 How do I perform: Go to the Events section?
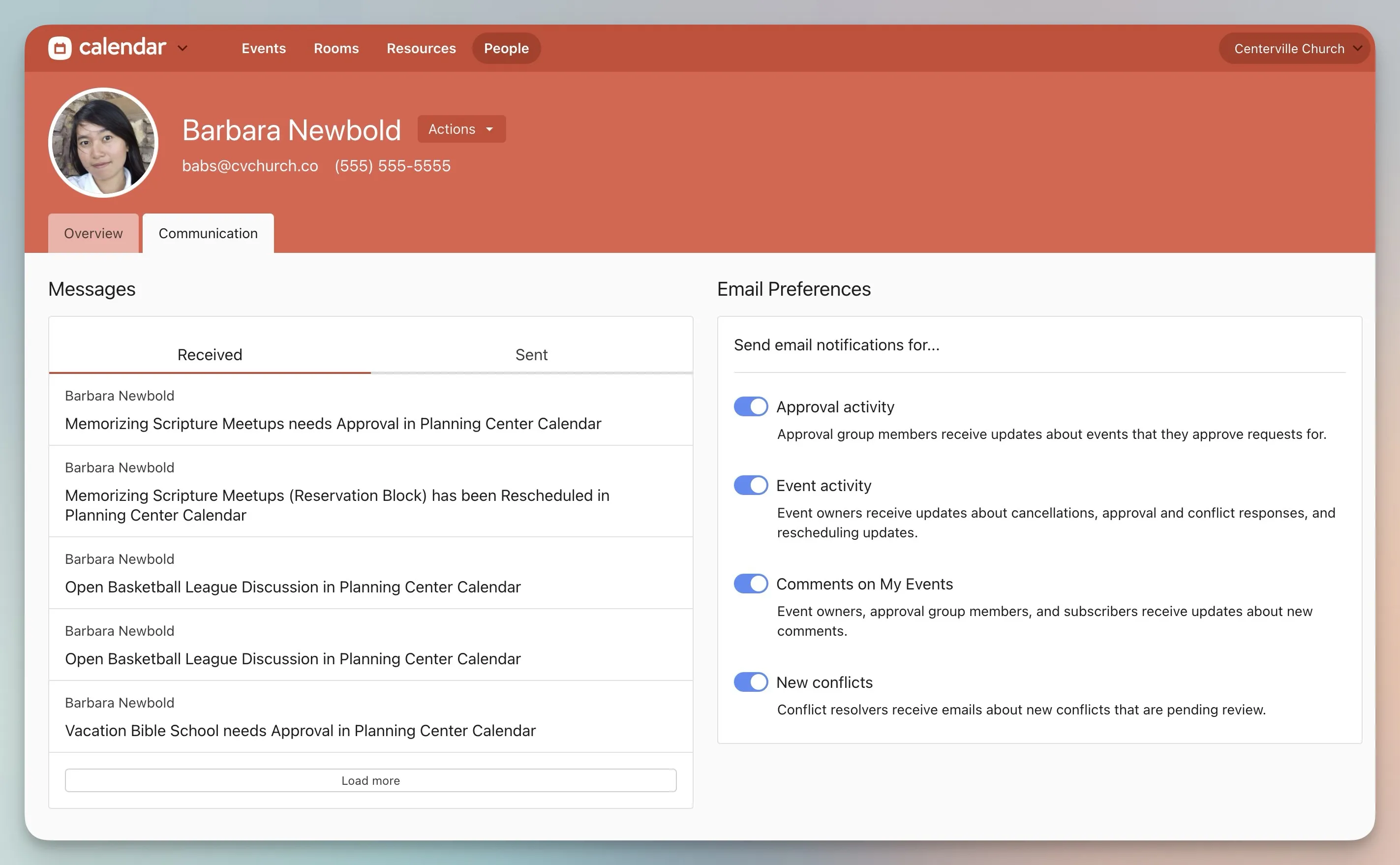click(264, 49)
